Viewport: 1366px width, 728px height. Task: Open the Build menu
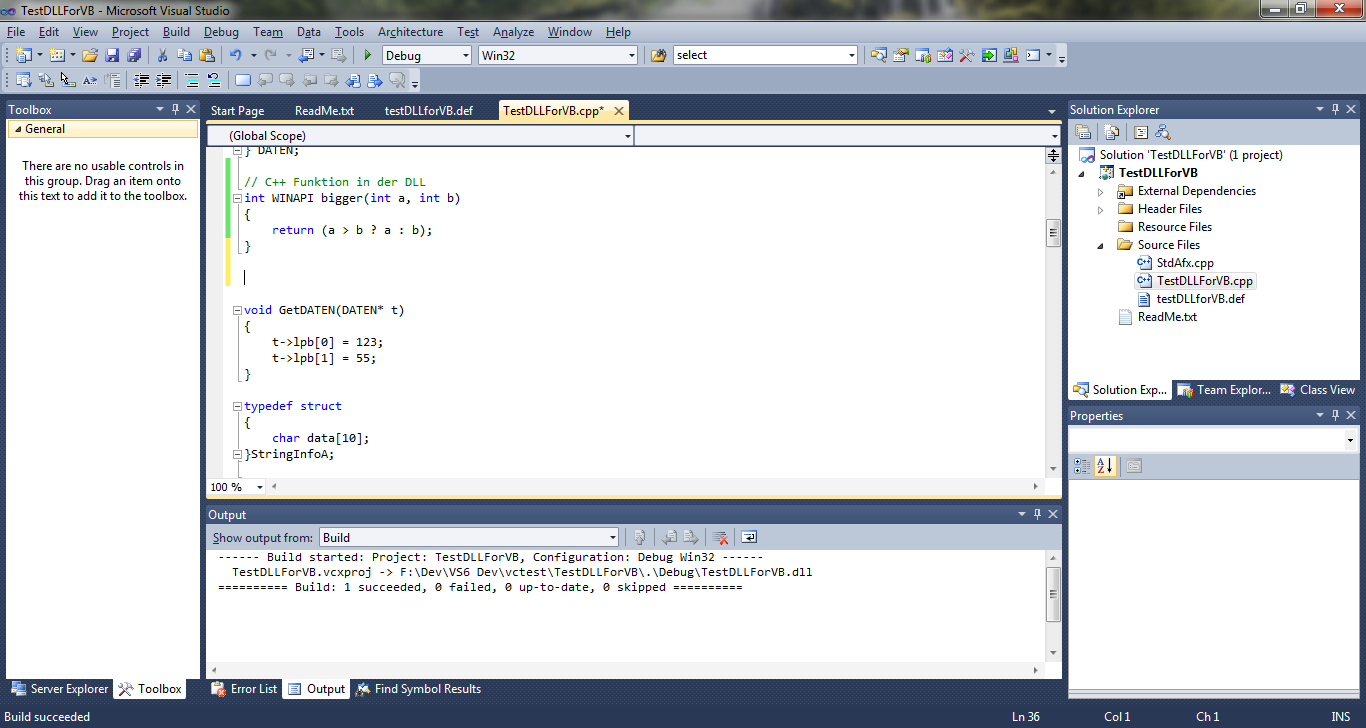tap(176, 32)
